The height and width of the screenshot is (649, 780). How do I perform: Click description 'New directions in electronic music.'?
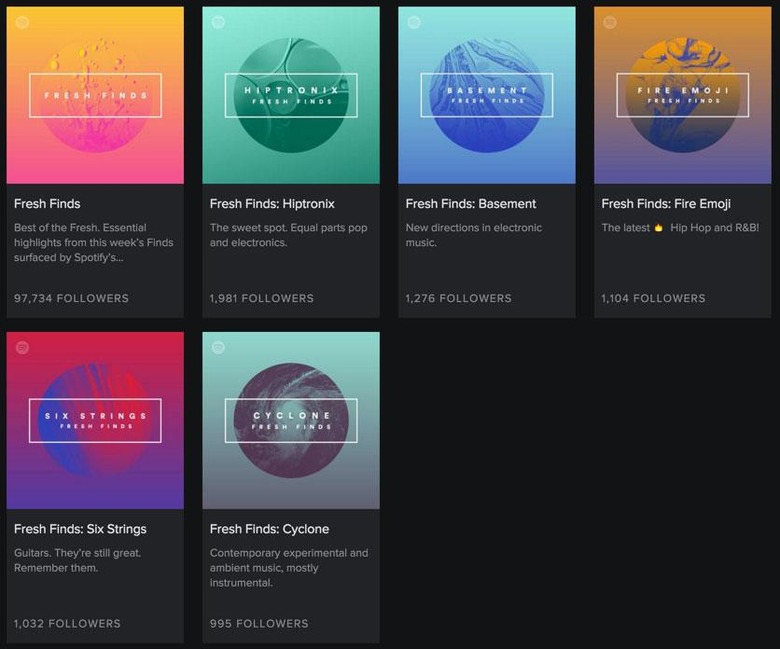tap(474, 235)
